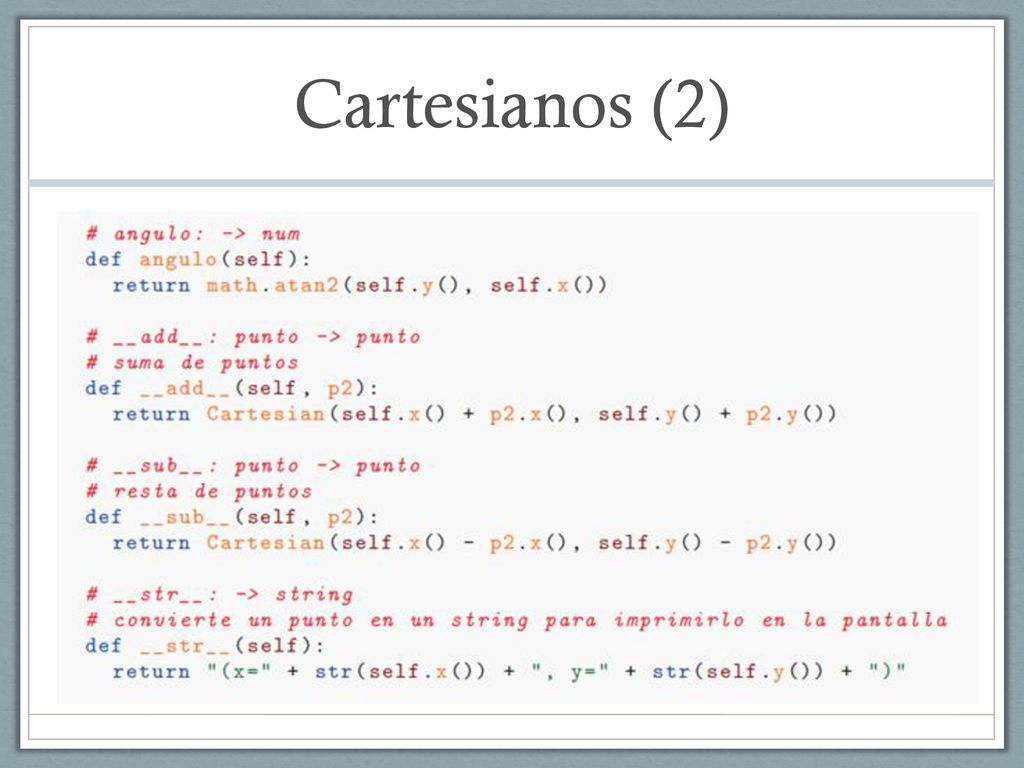Click the return line with "self.x() - p2.x()"
Viewport: 1024px width, 768px height.
pyautogui.click(x=474, y=543)
